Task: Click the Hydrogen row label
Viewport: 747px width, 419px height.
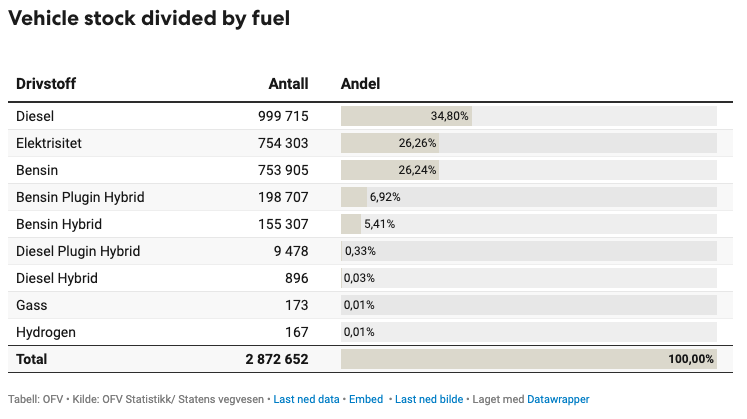Action: click(x=46, y=331)
